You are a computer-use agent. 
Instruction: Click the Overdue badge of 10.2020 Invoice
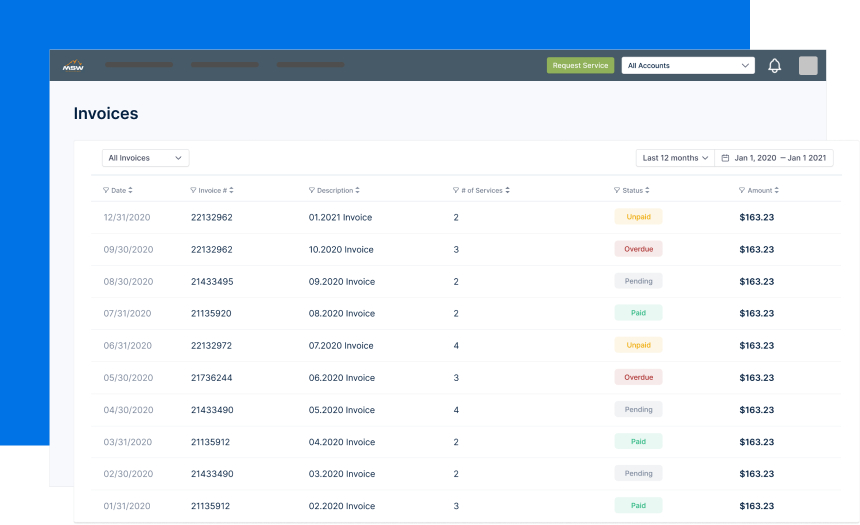click(638, 249)
